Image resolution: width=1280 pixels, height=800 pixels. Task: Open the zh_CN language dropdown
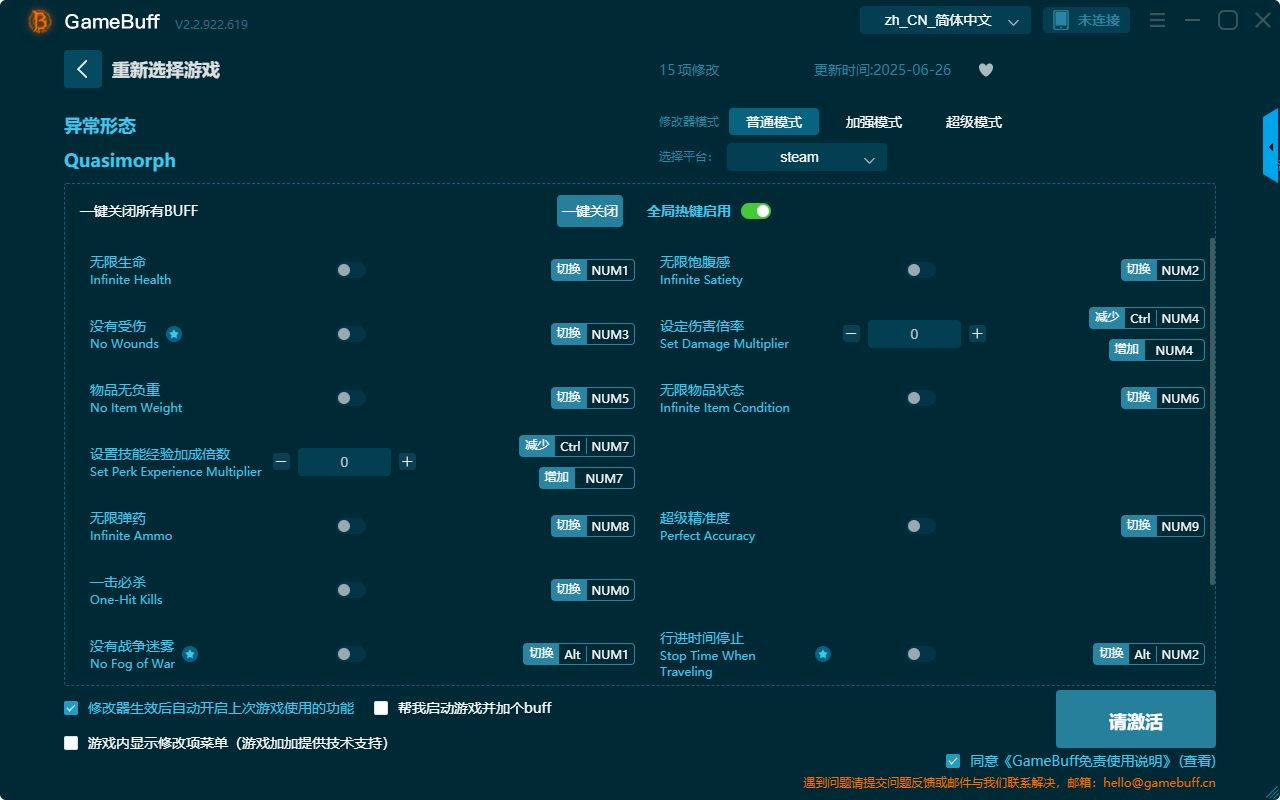coord(945,20)
